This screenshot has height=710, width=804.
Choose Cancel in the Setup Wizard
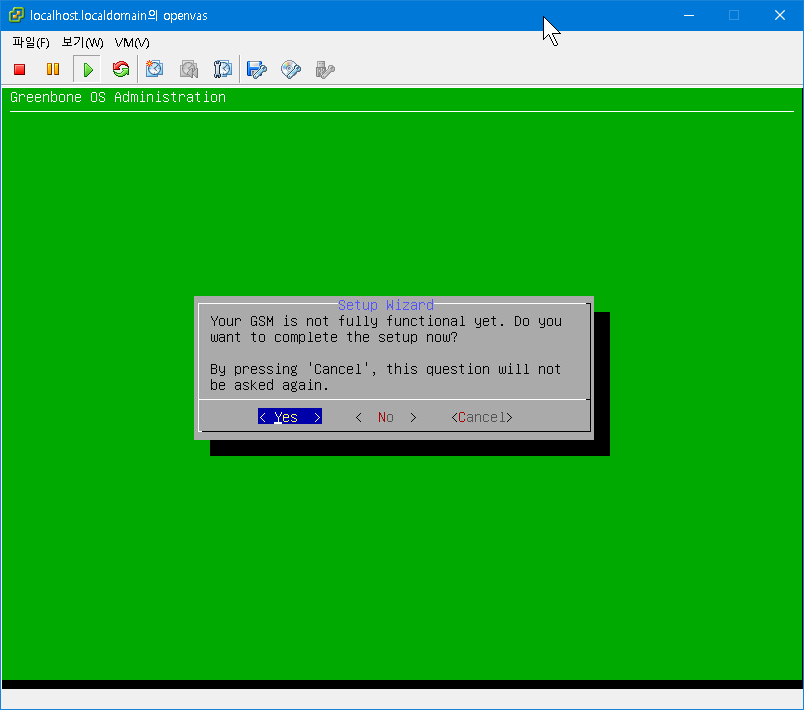(481, 417)
